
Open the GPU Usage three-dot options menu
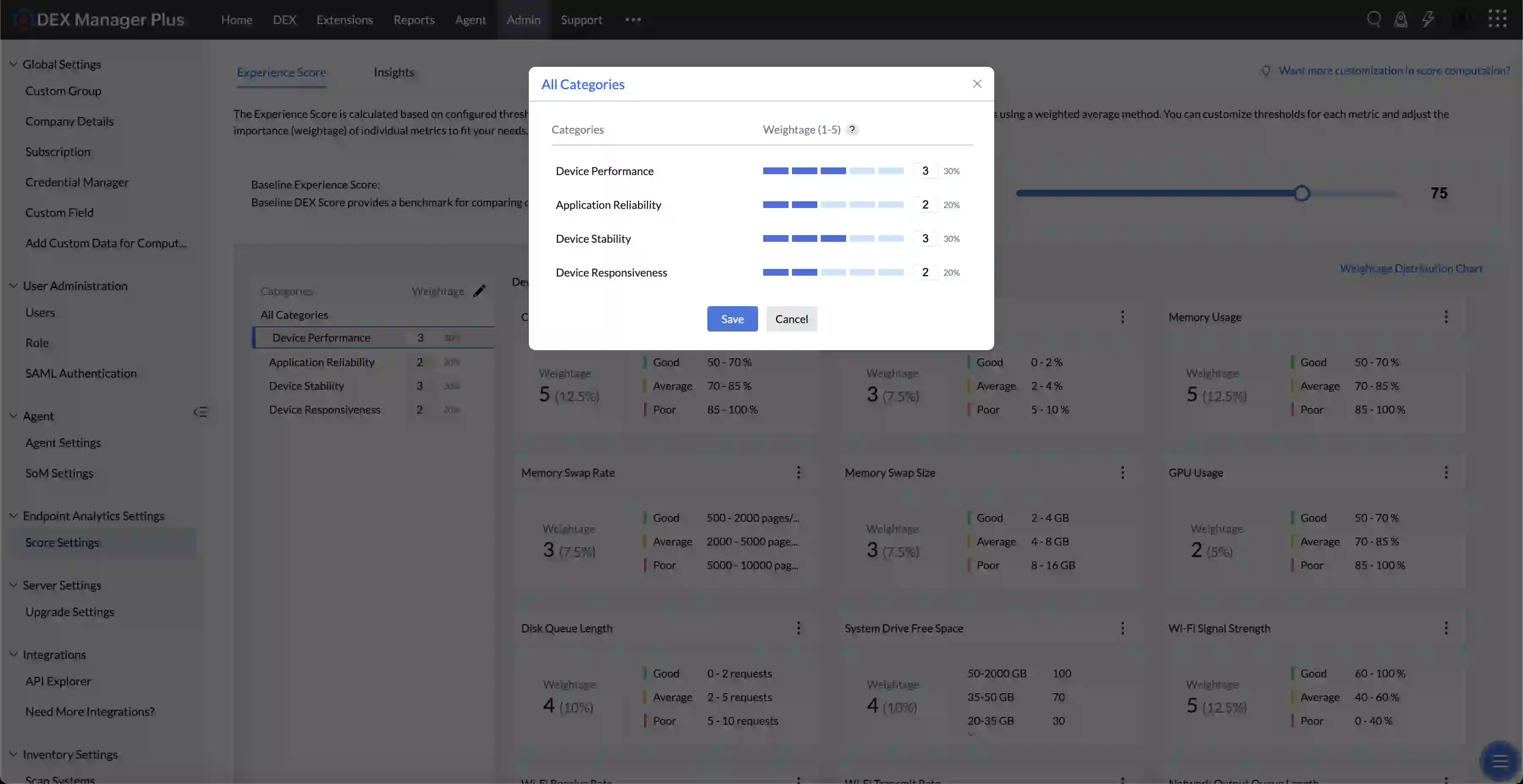point(1446,472)
